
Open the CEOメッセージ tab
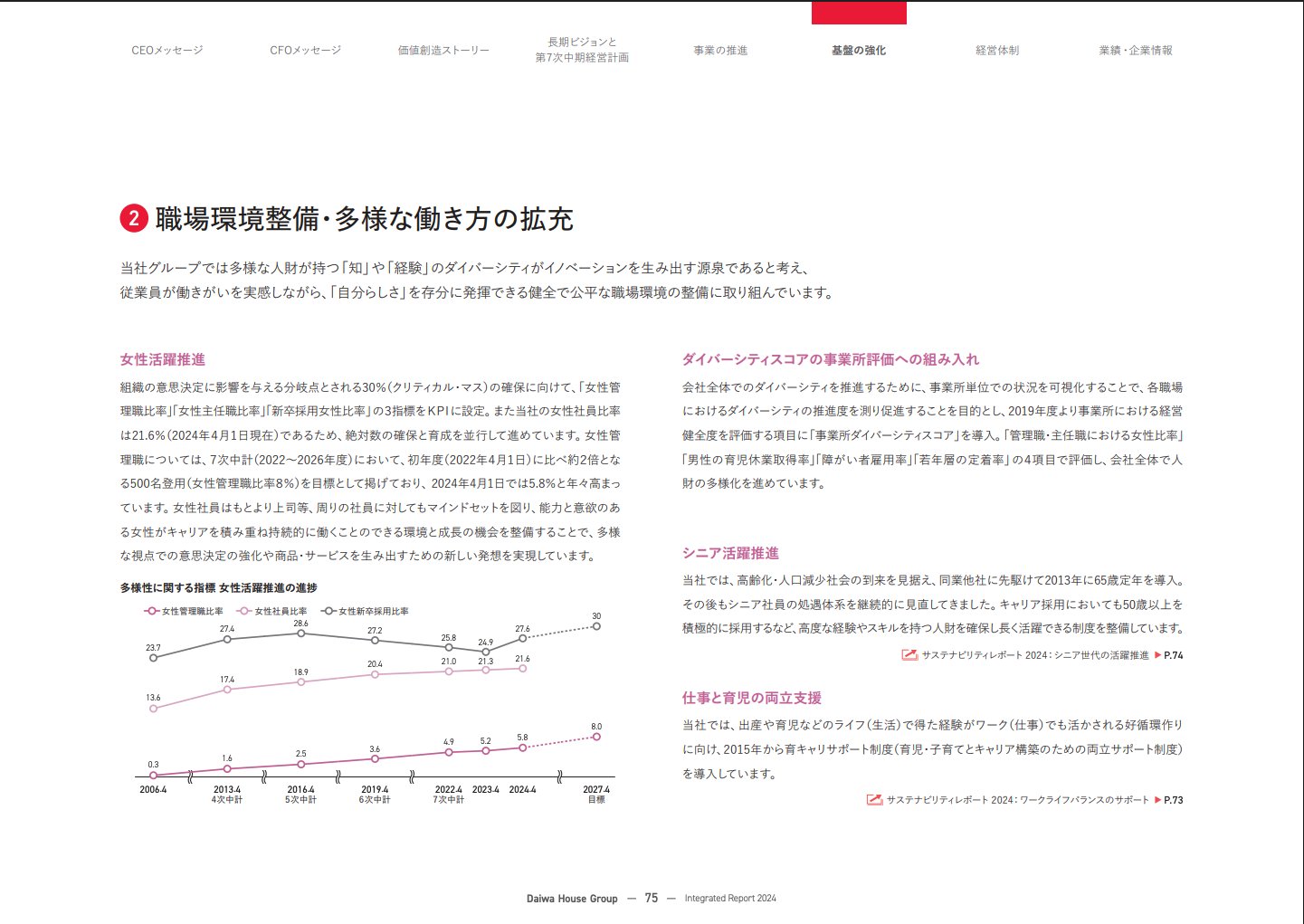[167, 51]
